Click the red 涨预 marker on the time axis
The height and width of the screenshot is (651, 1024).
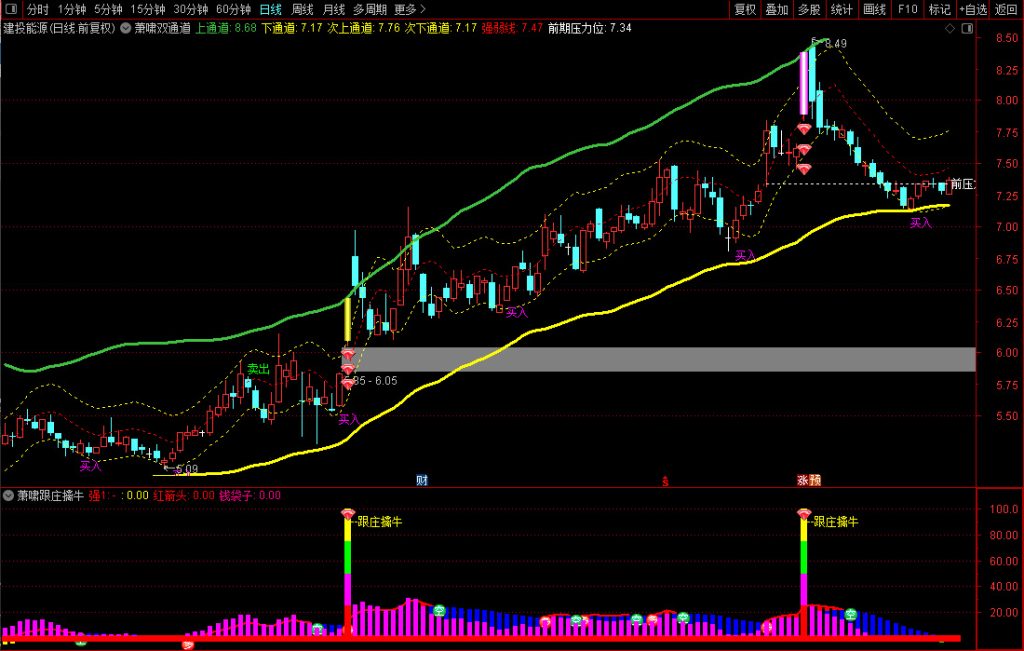808,481
